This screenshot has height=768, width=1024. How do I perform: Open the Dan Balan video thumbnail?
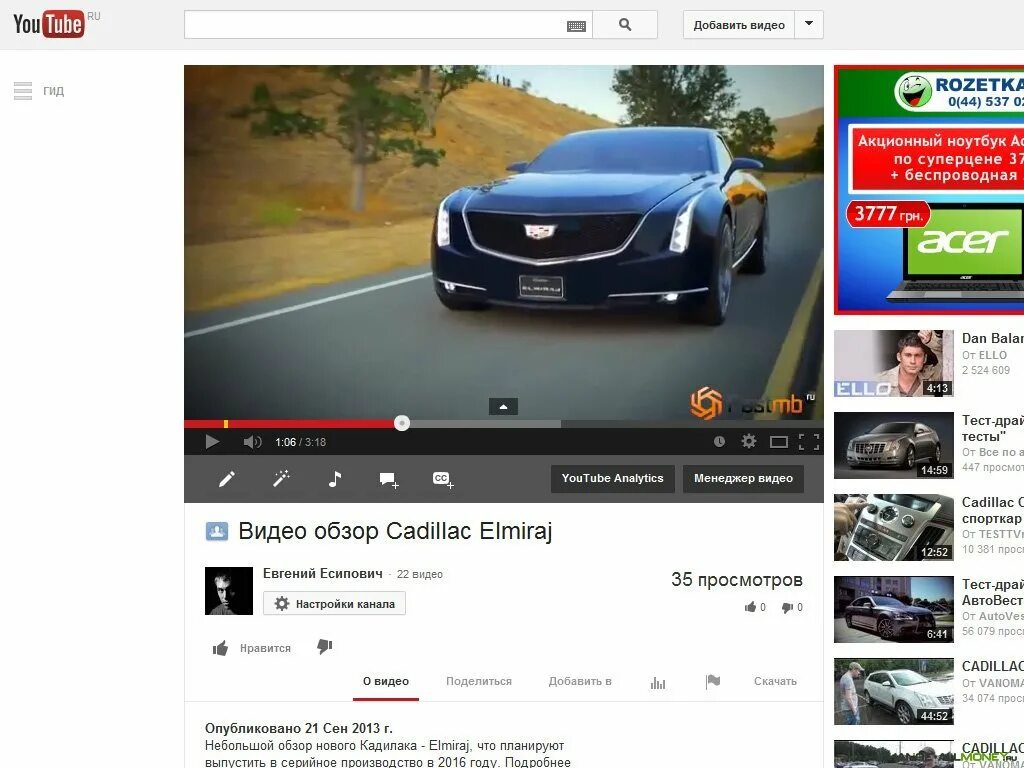893,363
